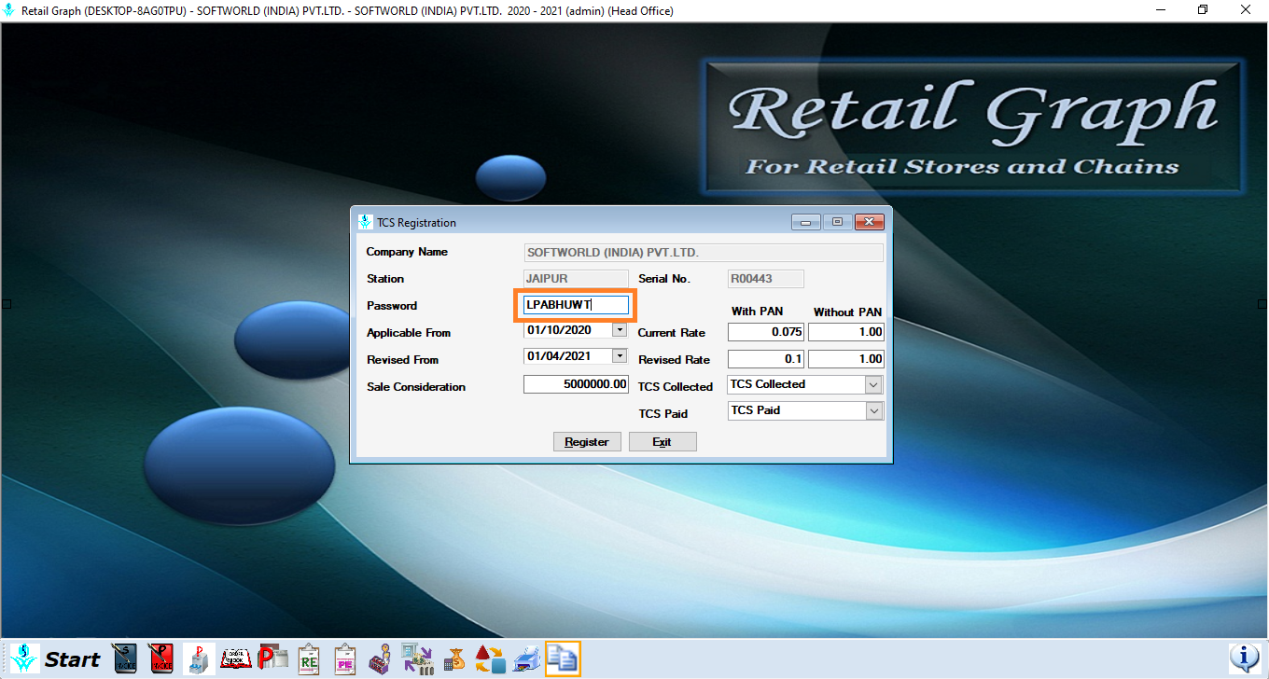Click the Retail Graph logo in the bottom toolbar
Viewport: 1269px width, 679px height.
point(24,658)
